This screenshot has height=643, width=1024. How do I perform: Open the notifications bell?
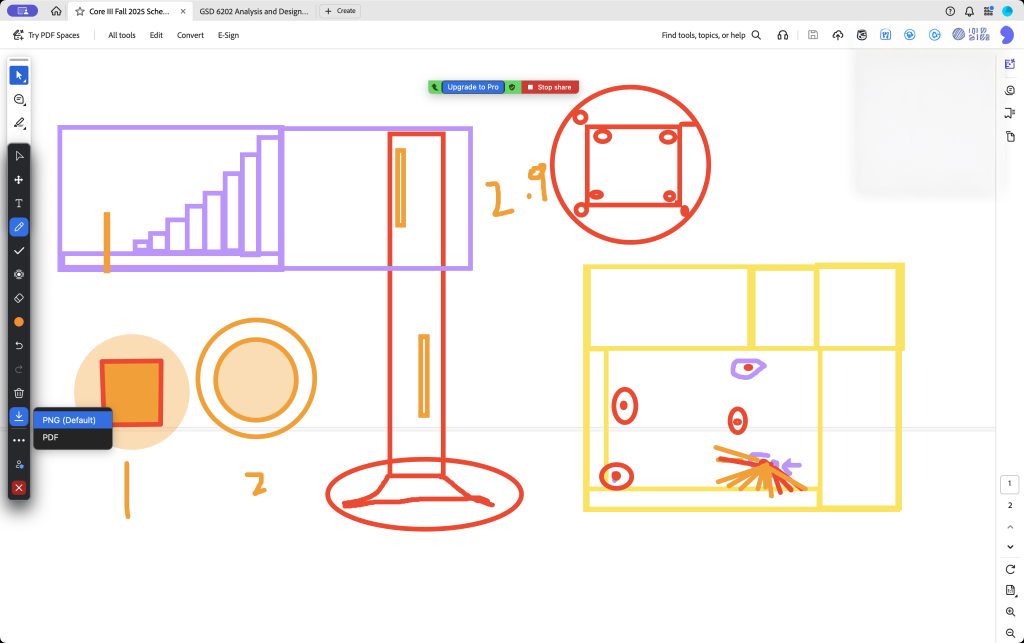coord(968,10)
